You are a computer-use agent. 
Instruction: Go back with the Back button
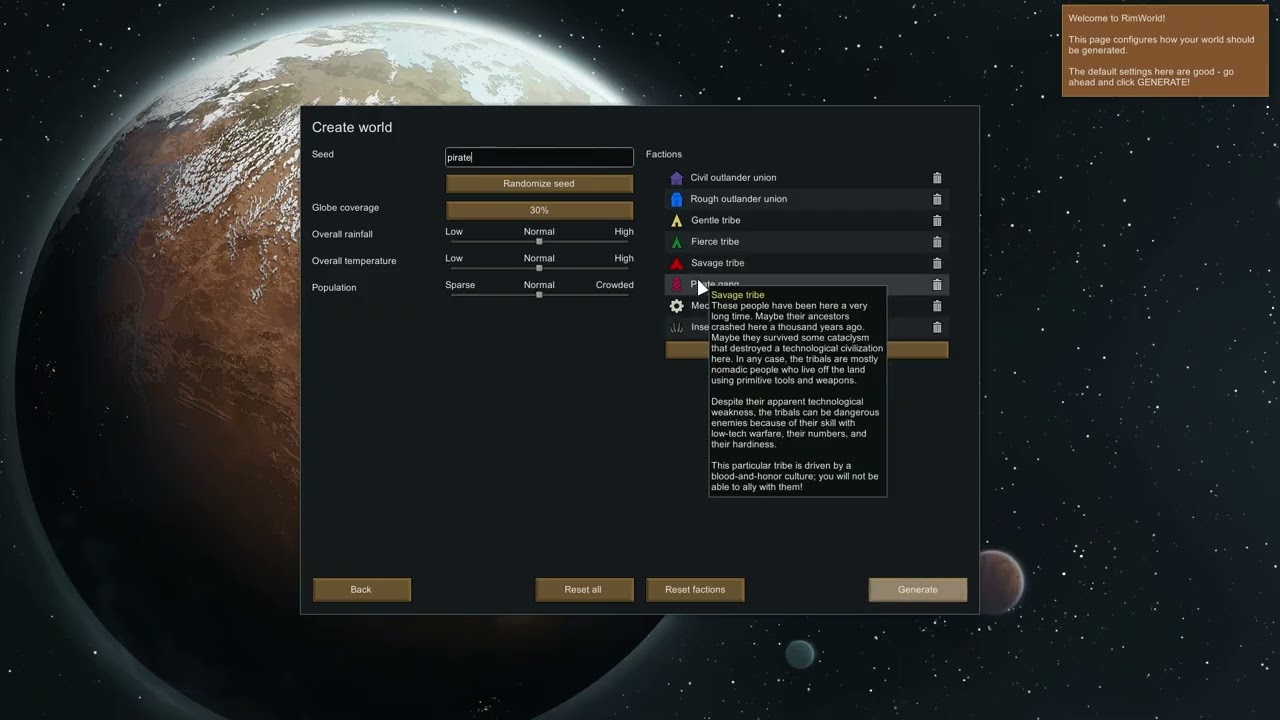click(x=361, y=590)
